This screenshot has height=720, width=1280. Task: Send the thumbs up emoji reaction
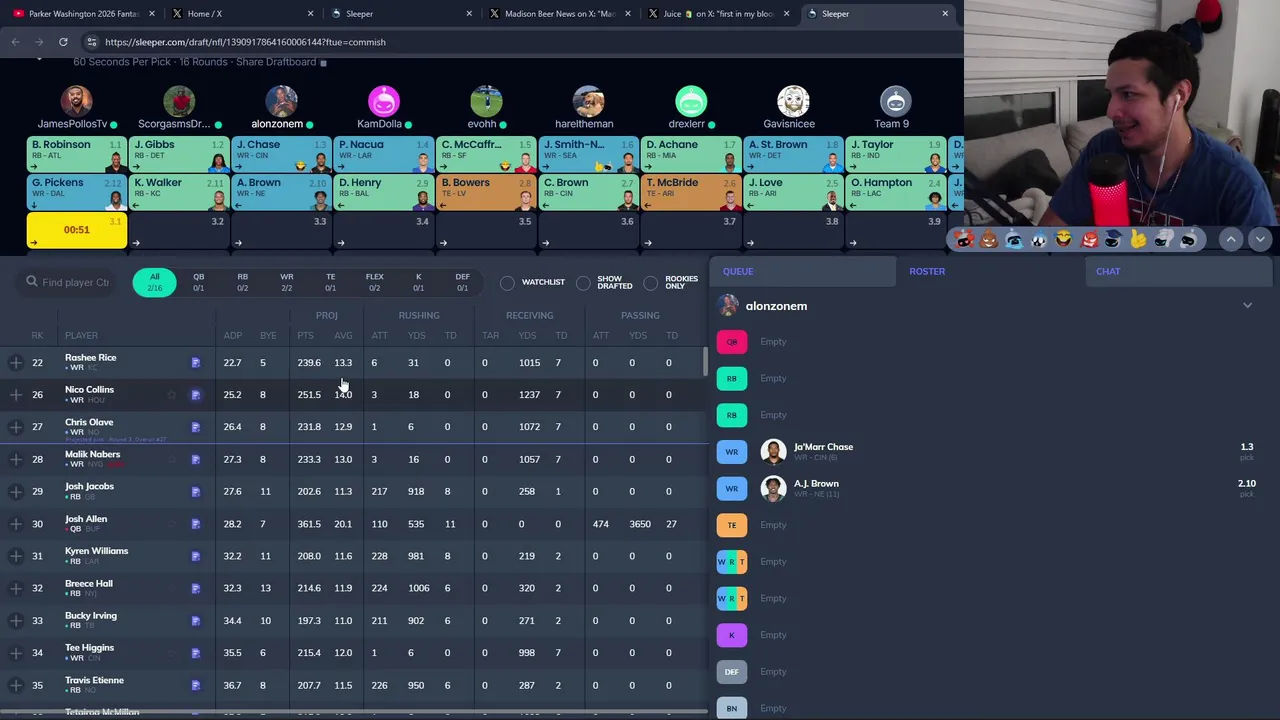pyautogui.click(x=1139, y=239)
